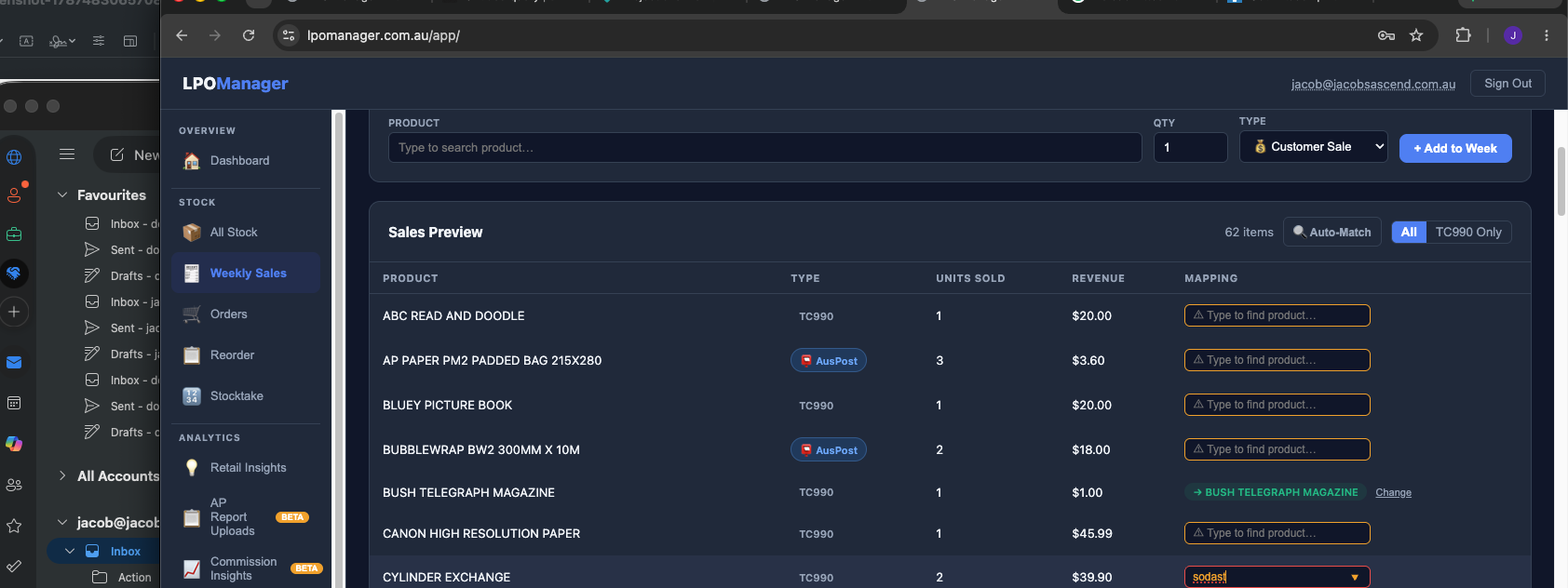This screenshot has width=1568, height=588.
Task: Go to the Reorder page
Action: tap(232, 355)
